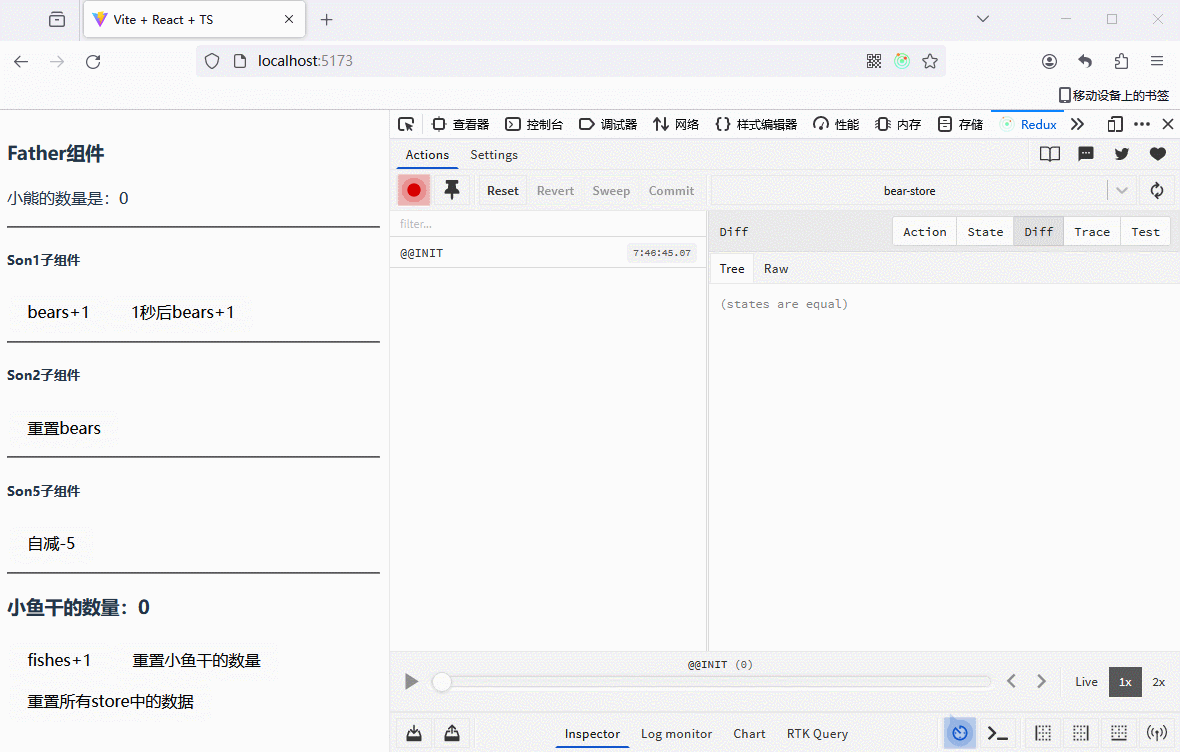Pause recording with the red record button
This screenshot has height=752, width=1180.
(x=414, y=190)
